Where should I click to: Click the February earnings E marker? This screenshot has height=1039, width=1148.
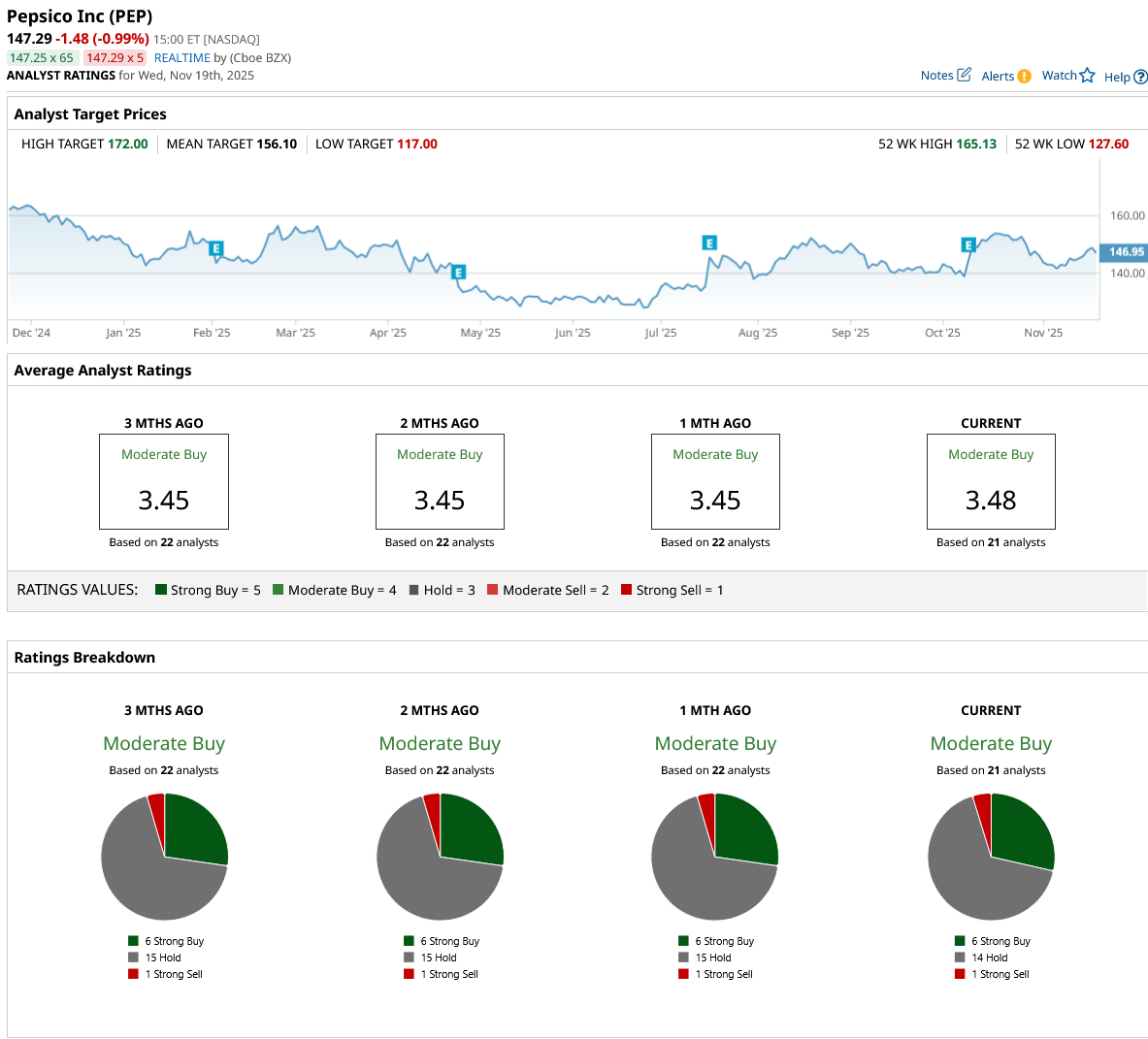click(x=216, y=248)
